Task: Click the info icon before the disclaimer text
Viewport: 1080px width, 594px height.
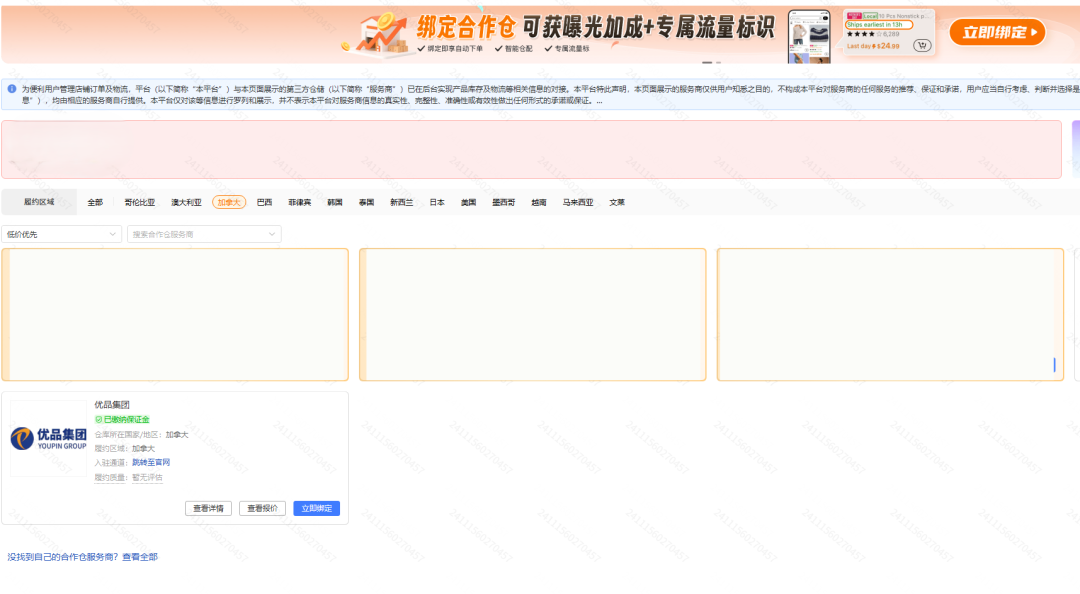Action: (x=10, y=88)
